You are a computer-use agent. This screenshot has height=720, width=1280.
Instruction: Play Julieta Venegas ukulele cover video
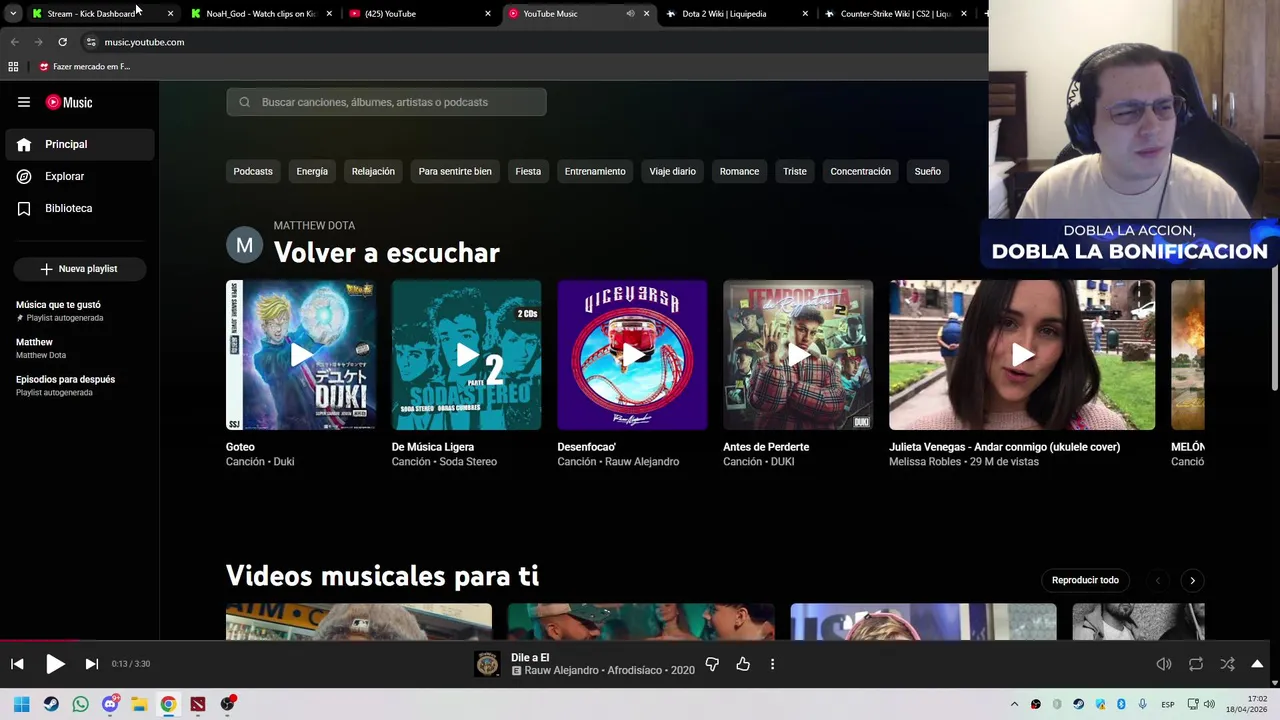1022,355
